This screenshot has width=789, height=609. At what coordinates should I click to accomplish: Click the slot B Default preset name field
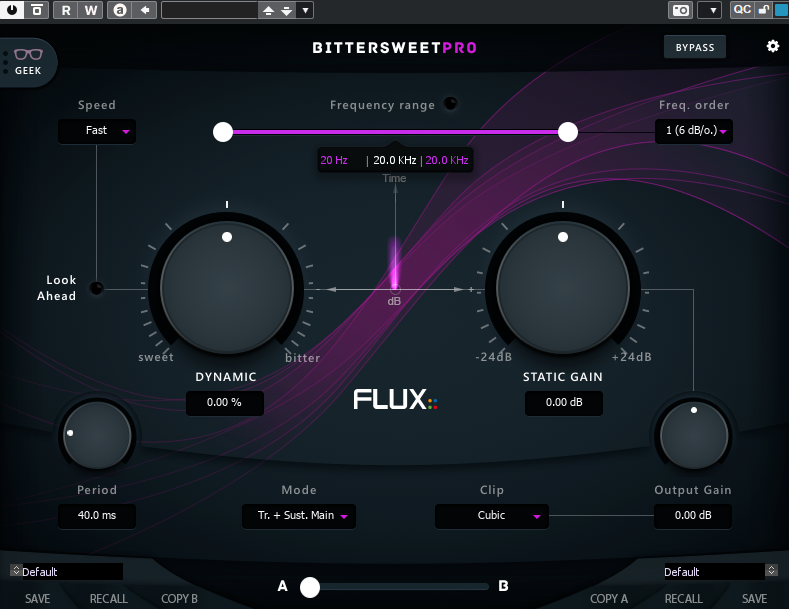coord(714,572)
